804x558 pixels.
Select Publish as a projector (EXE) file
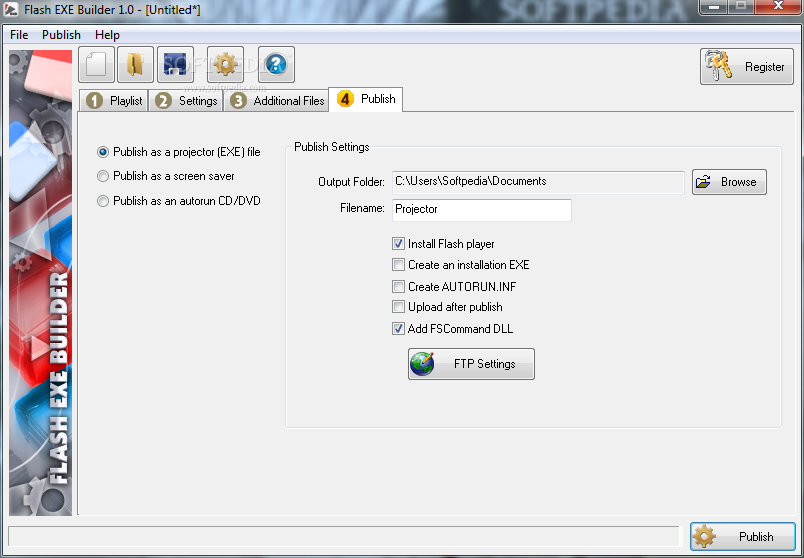click(x=178, y=152)
